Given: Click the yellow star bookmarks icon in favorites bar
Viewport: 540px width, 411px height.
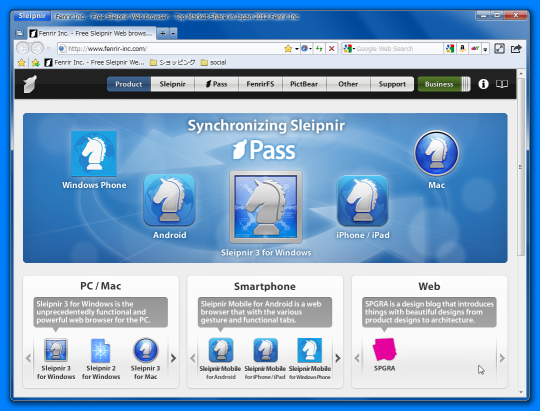Looking at the screenshot, I should click(21, 62).
